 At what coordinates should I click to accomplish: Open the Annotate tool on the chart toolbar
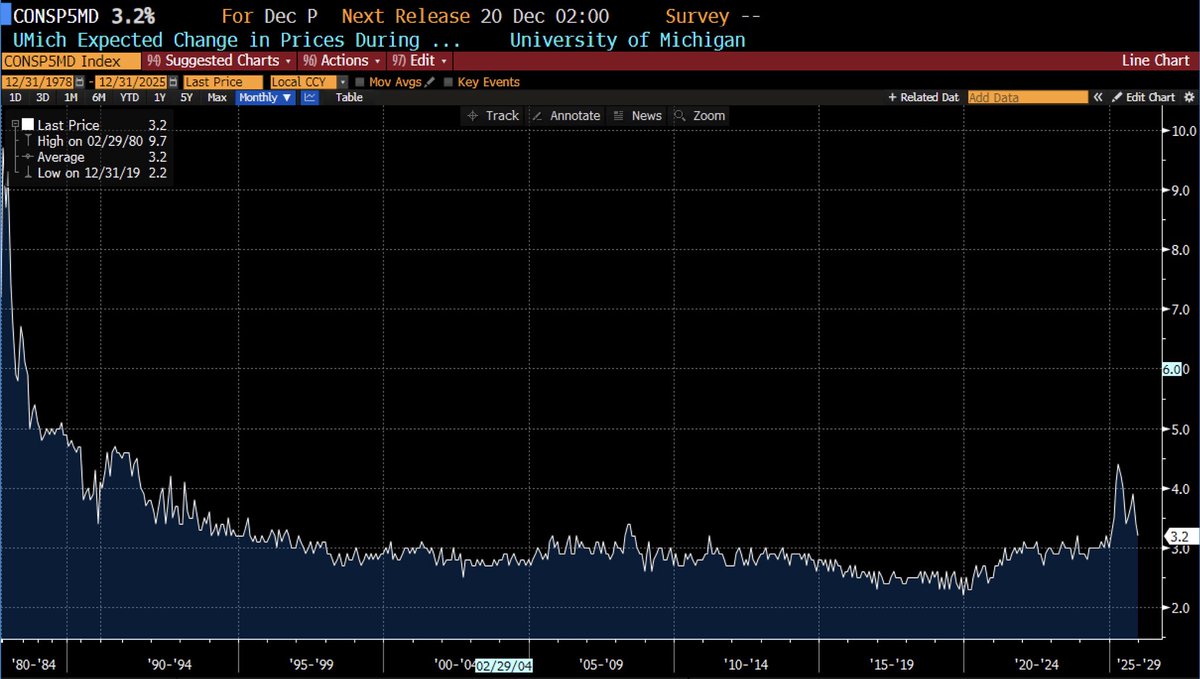click(x=566, y=115)
